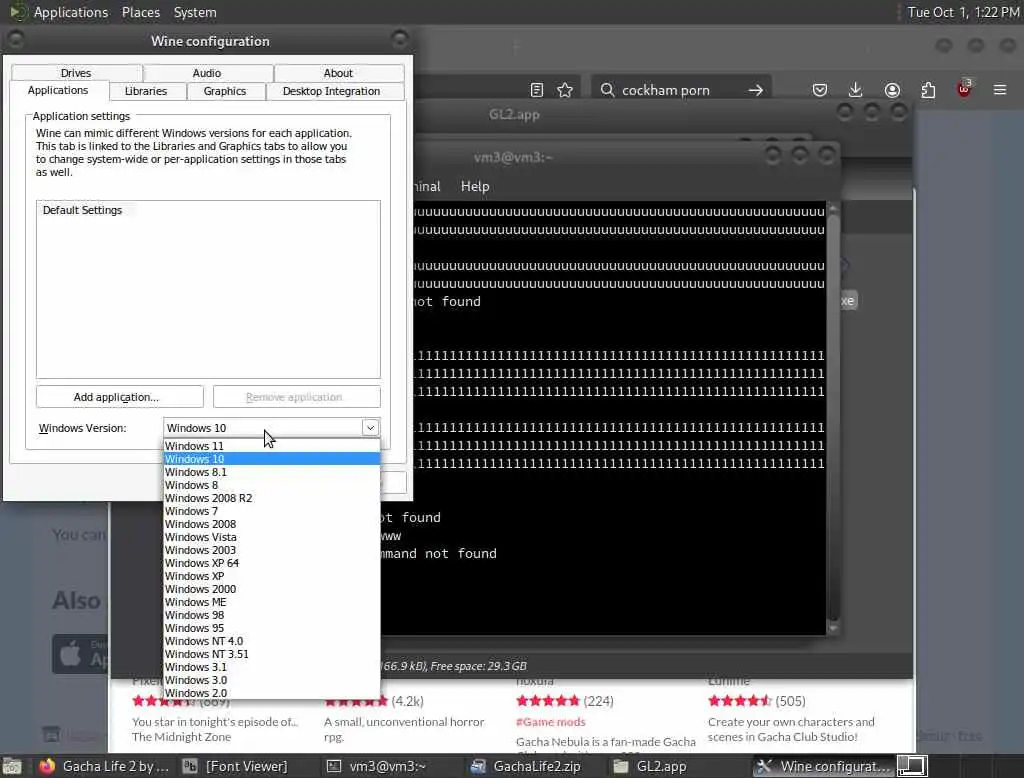Screen dimensions: 1024x778
Task: Open the Graphics tab
Action: coord(225,91)
